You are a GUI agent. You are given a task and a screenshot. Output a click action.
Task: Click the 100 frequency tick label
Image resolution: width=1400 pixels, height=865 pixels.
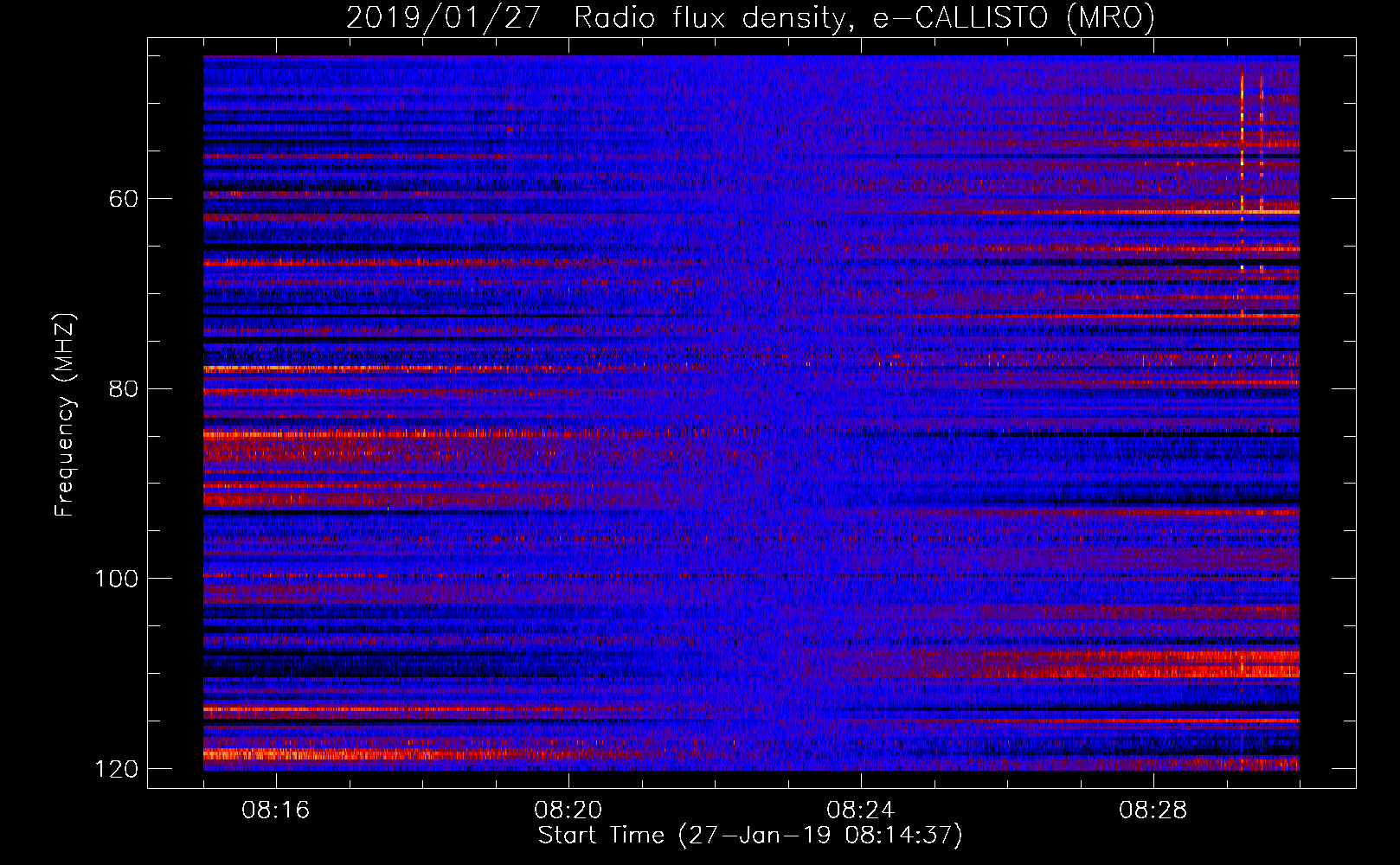[x=117, y=579]
